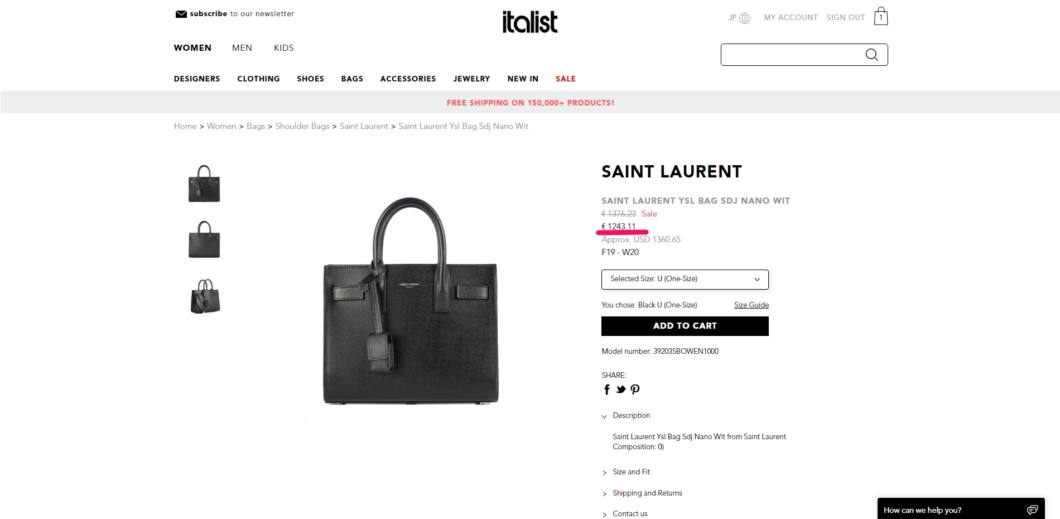Open the Size Guide link
The width and height of the screenshot is (1060, 519).
click(x=751, y=305)
